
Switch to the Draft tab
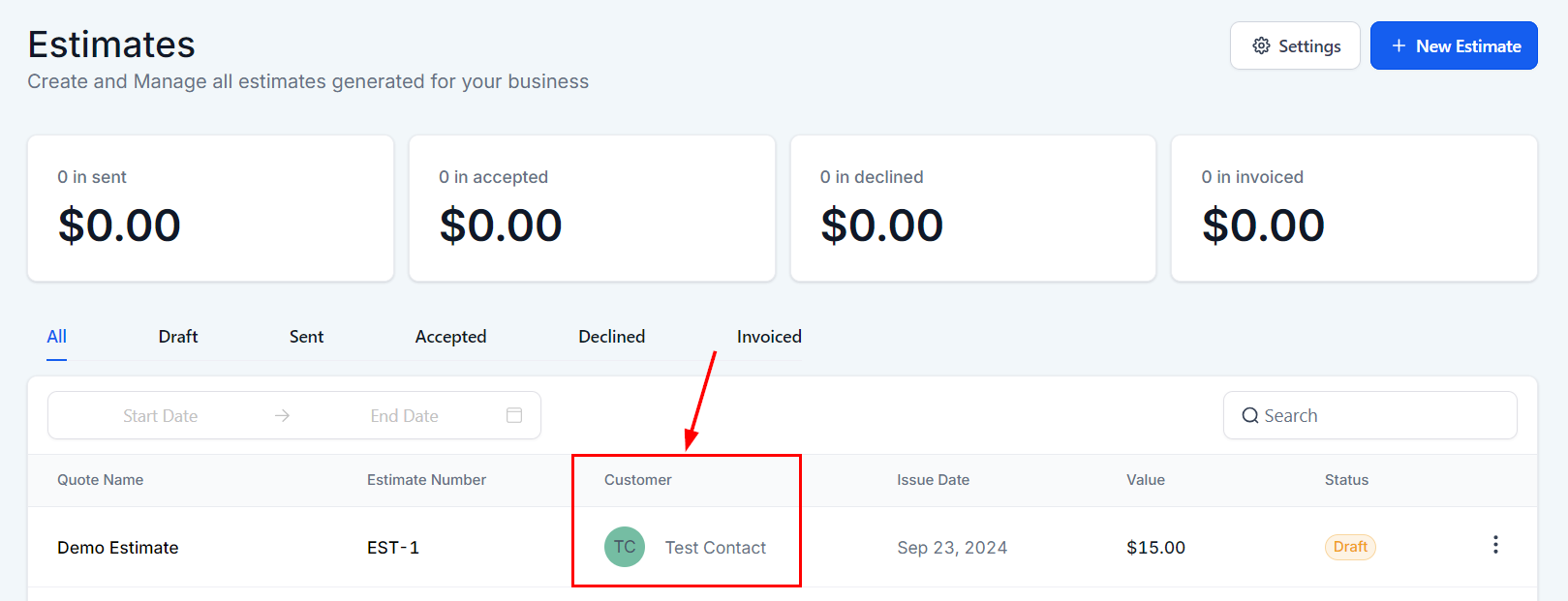(178, 337)
